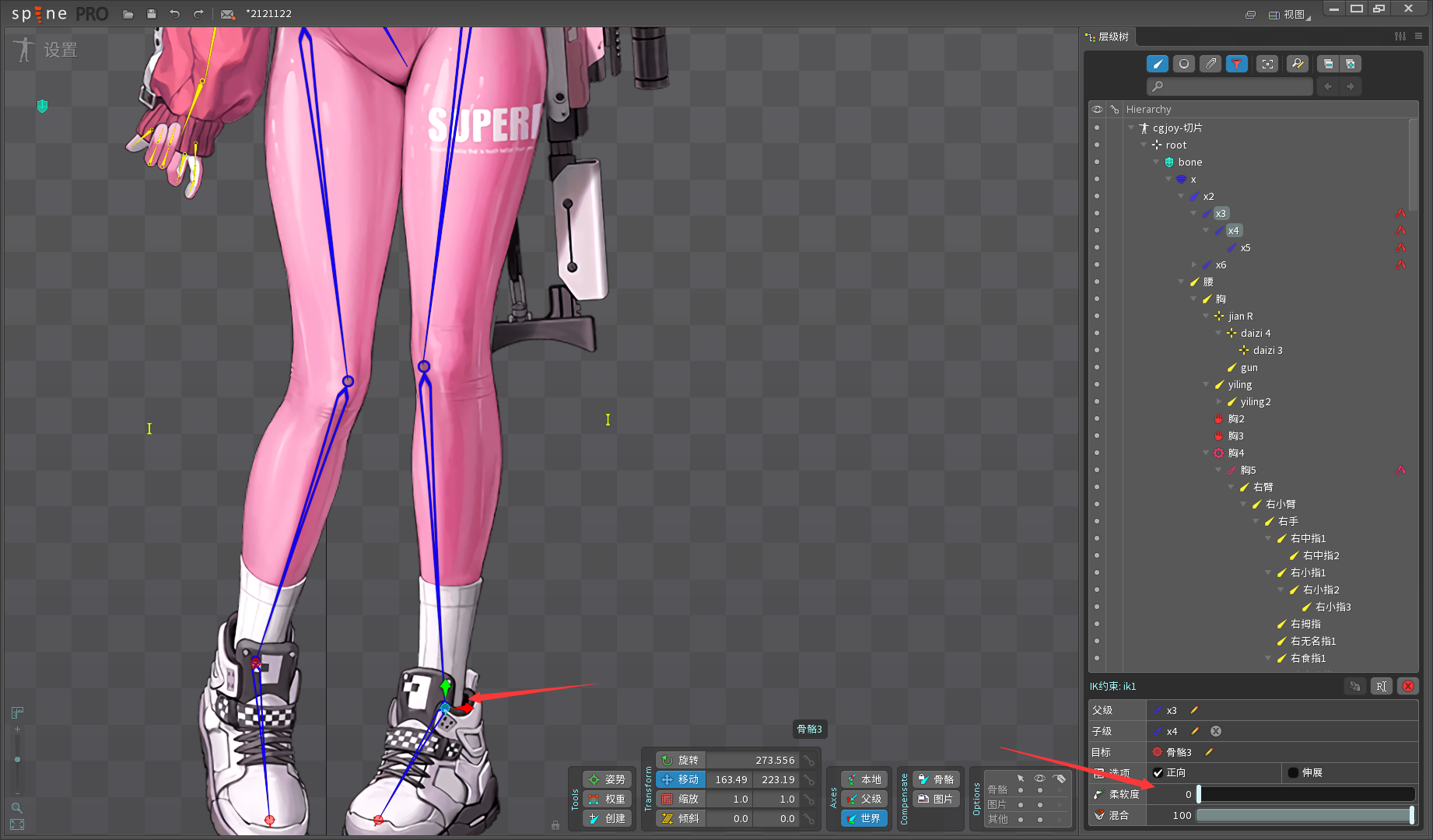This screenshot has height=840, width=1433.
Task: Adjust the 柔软度 softness slider
Action: [1305, 794]
